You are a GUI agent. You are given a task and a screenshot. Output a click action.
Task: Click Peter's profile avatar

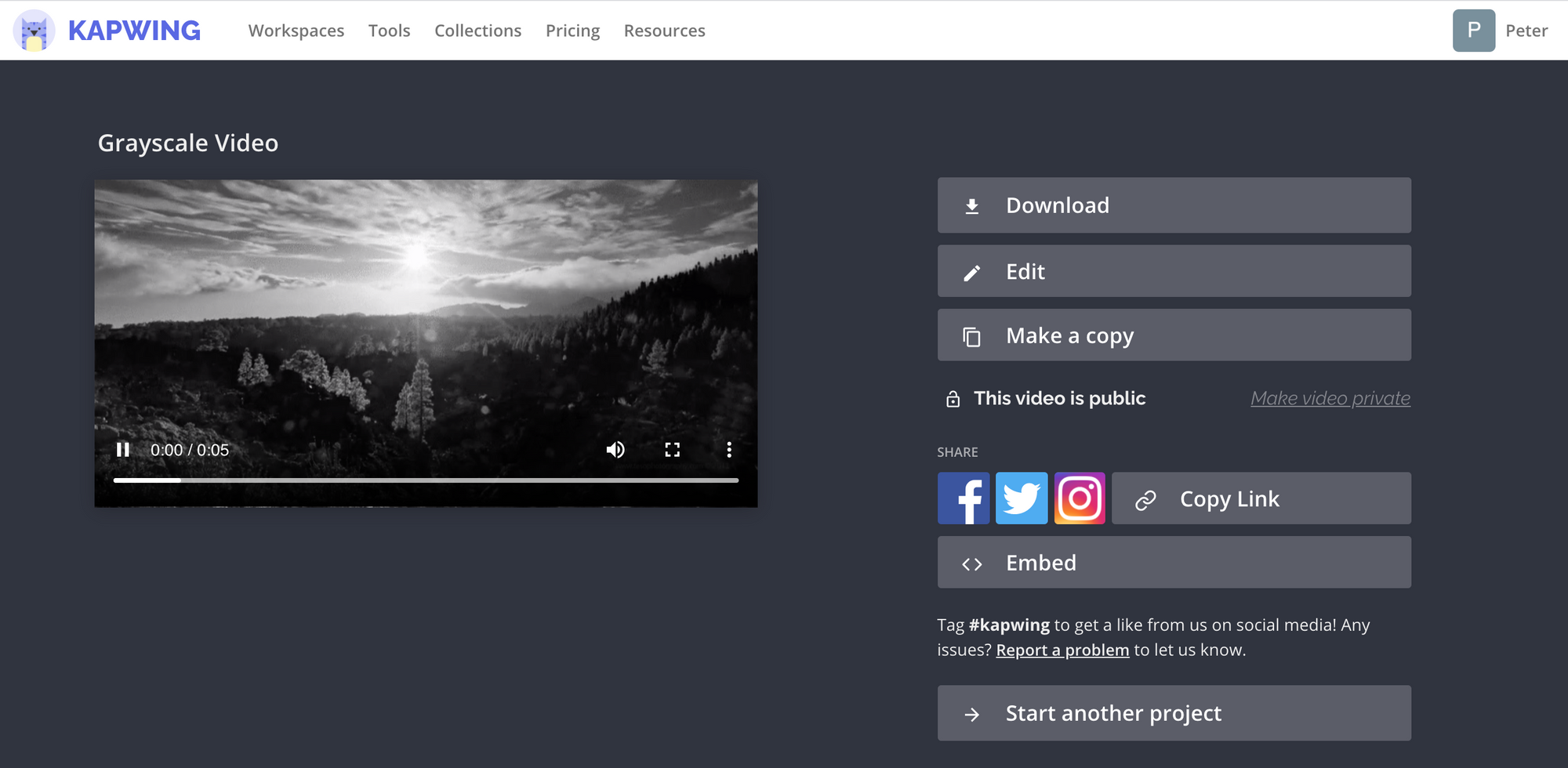[1473, 31]
